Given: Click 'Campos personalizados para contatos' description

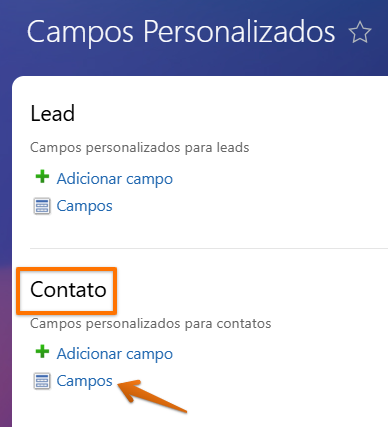Looking at the screenshot, I should (x=151, y=323).
